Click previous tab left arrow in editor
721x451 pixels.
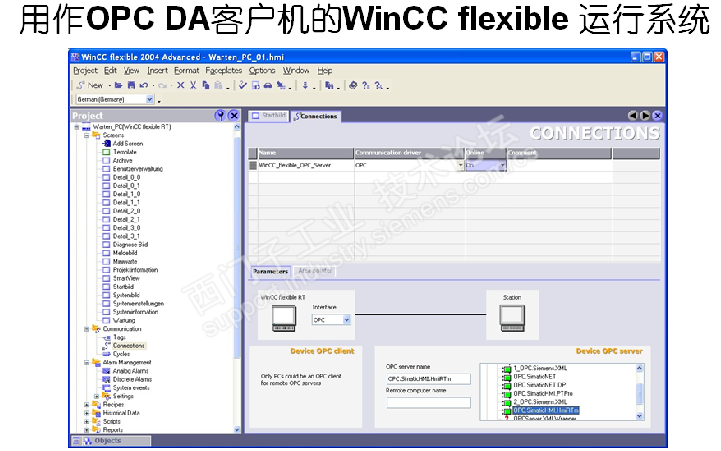(x=633, y=116)
